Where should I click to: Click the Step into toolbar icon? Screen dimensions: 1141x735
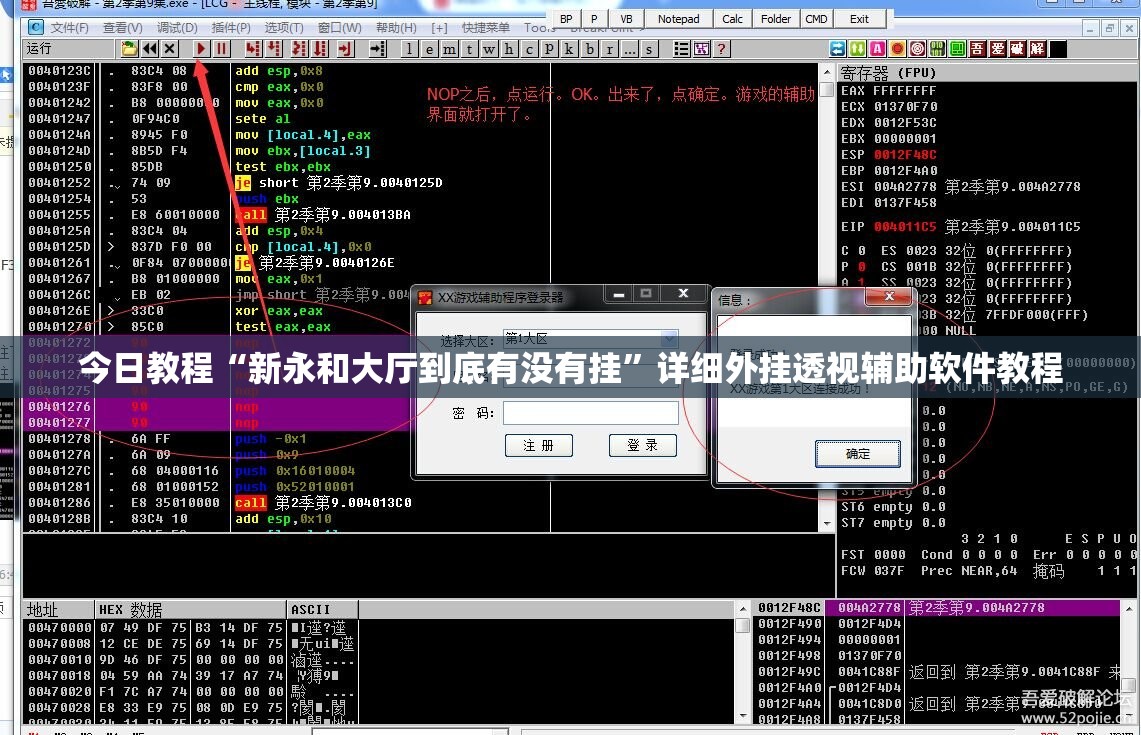point(252,49)
